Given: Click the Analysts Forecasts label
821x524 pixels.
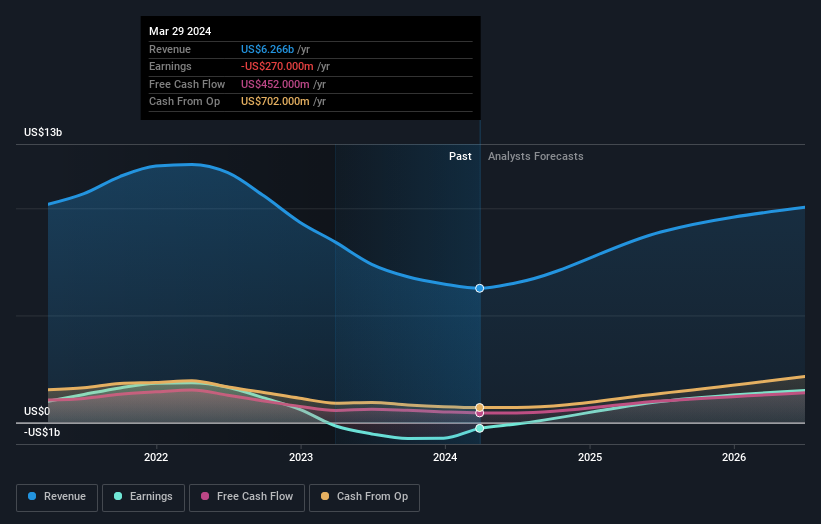Looking at the screenshot, I should [536, 156].
